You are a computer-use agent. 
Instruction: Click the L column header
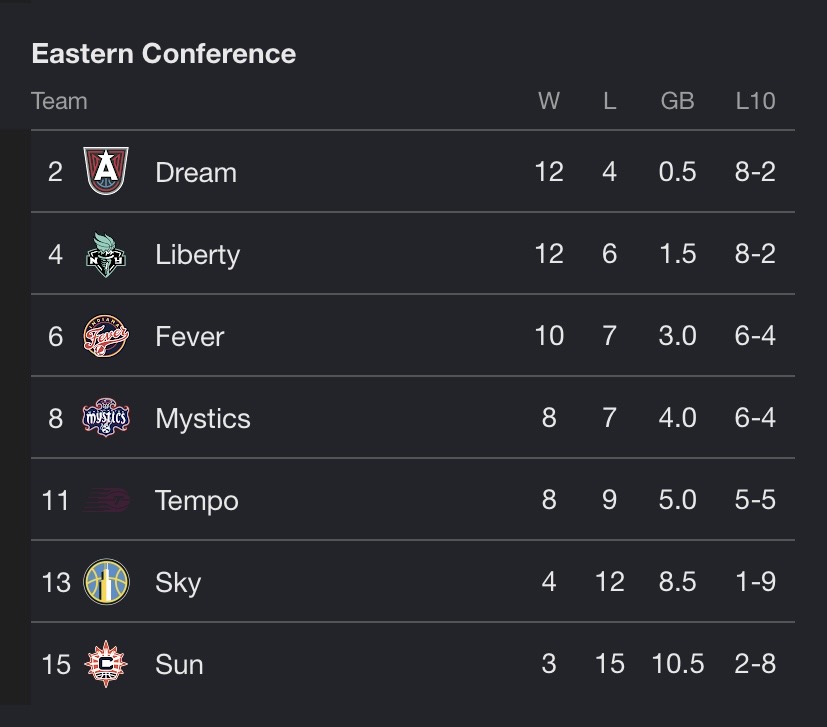tap(610, 101)
